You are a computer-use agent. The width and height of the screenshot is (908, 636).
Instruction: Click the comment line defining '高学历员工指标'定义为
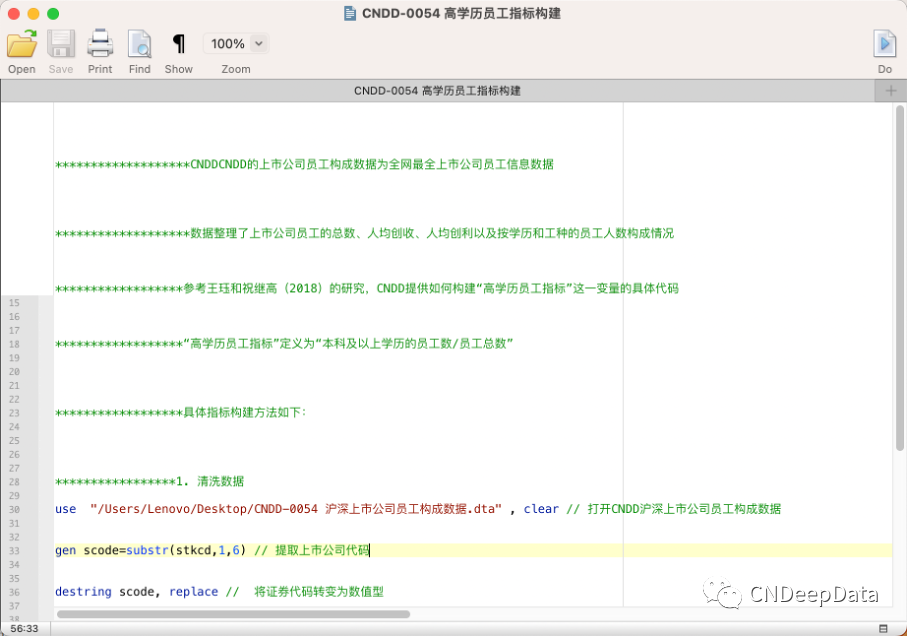tap(284, 343)
